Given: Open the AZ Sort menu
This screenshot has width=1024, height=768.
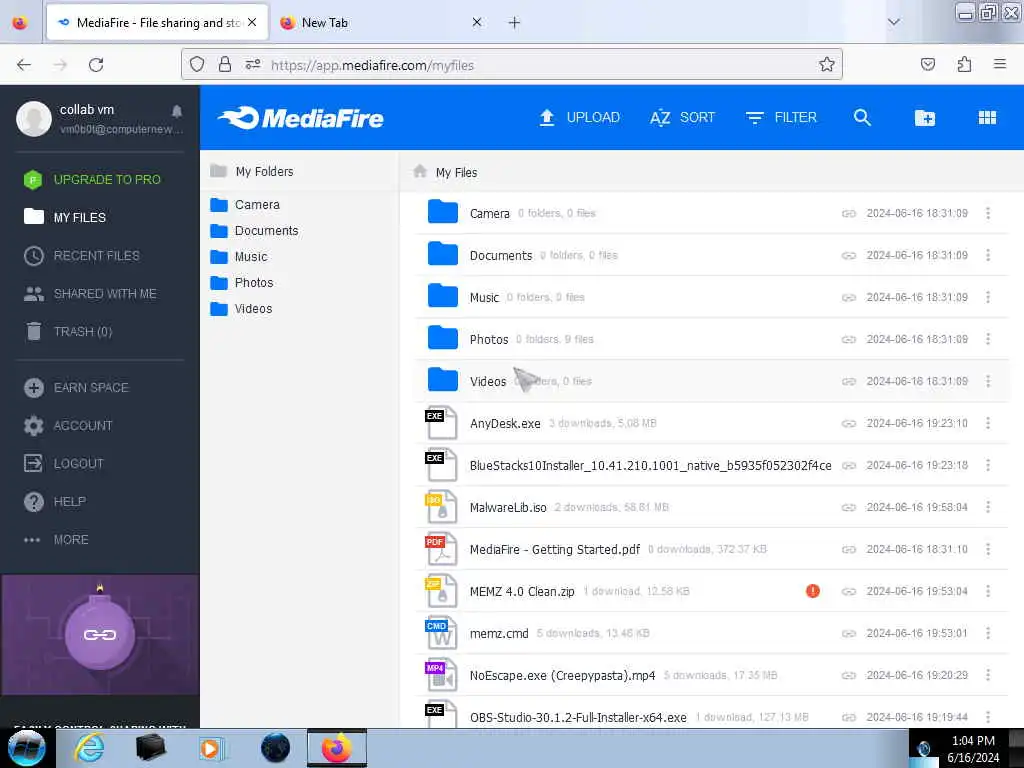Looking at the screenshot, I should click(x=682, y=118).
